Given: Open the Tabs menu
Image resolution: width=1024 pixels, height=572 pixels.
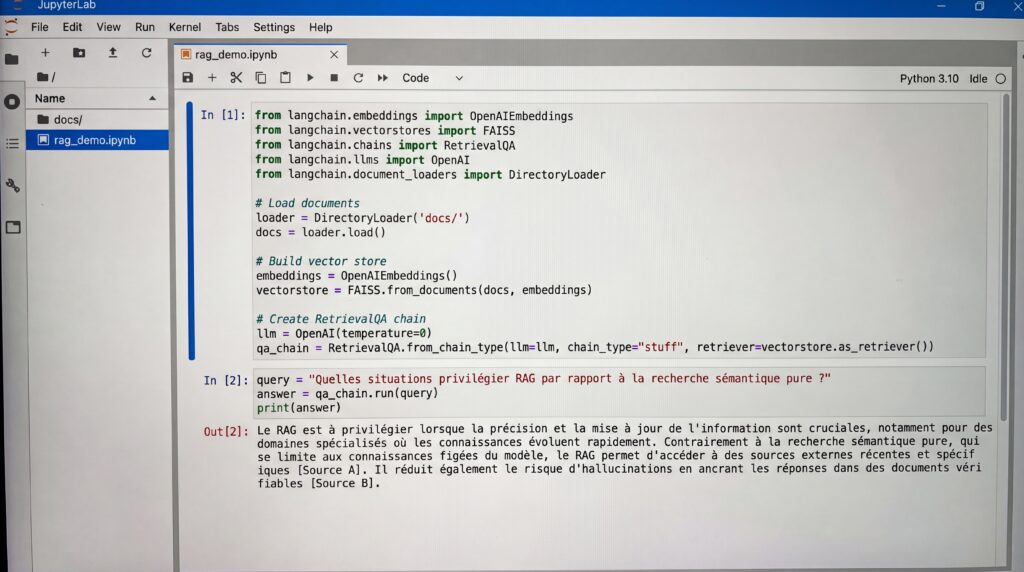Looking at the screenshot, I should click(227, 27).
